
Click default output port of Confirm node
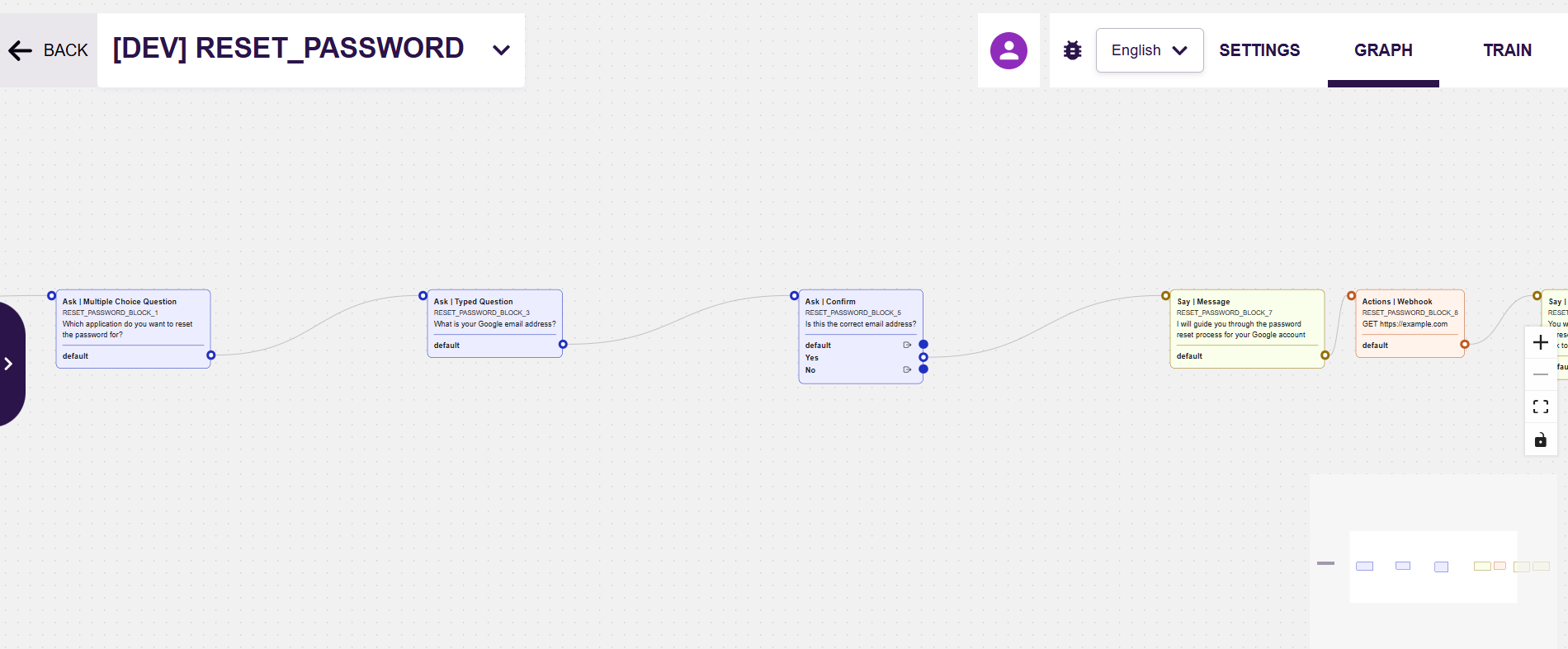click(x=923, y=345)
